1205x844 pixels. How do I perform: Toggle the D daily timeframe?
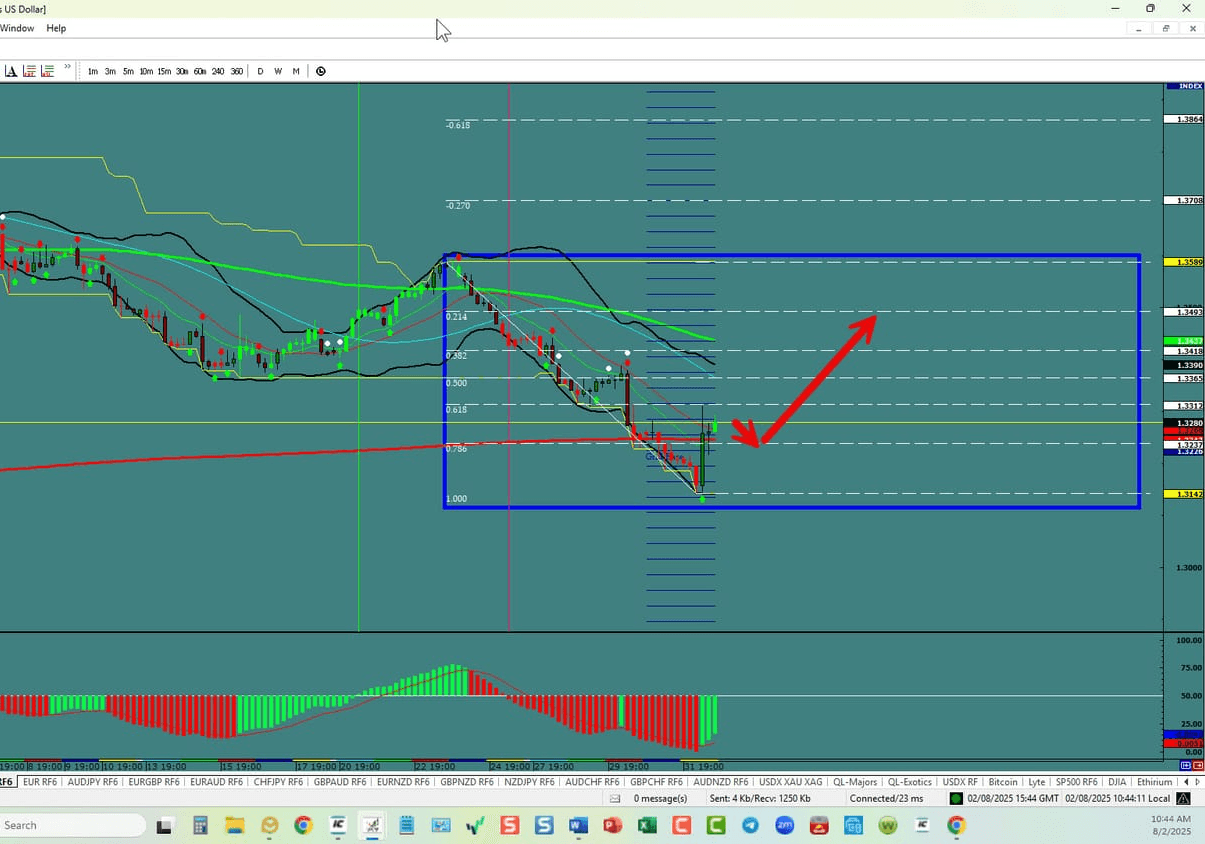(260, 71)
